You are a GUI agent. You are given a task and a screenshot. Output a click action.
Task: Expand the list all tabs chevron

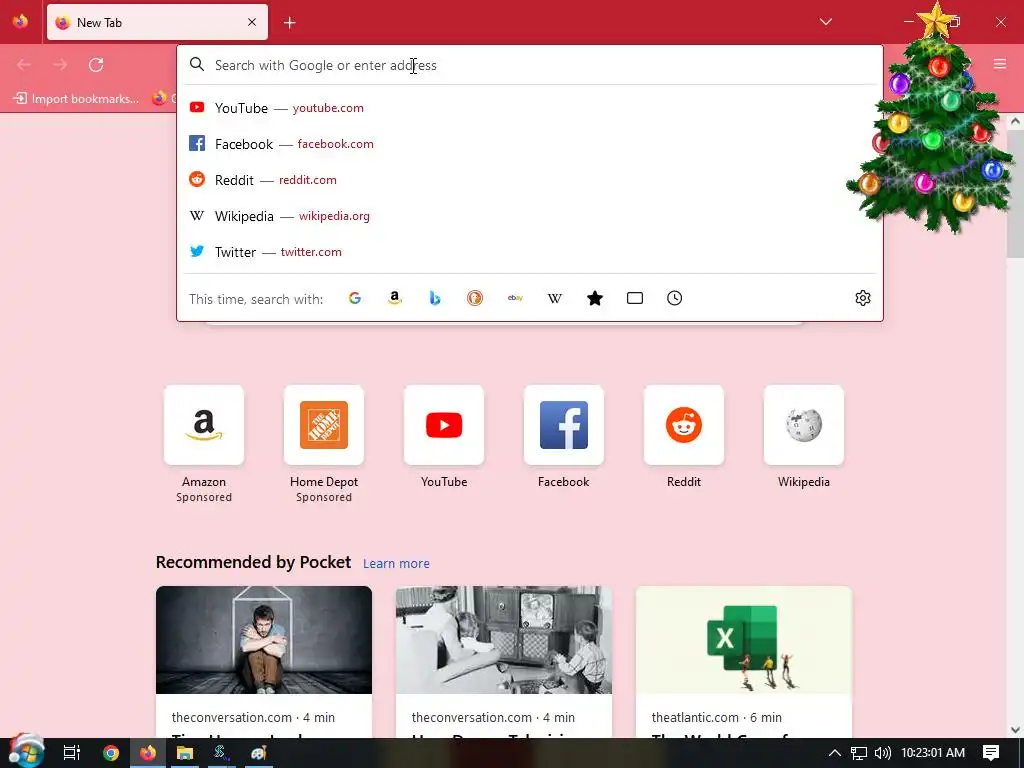tap(825, 22)
